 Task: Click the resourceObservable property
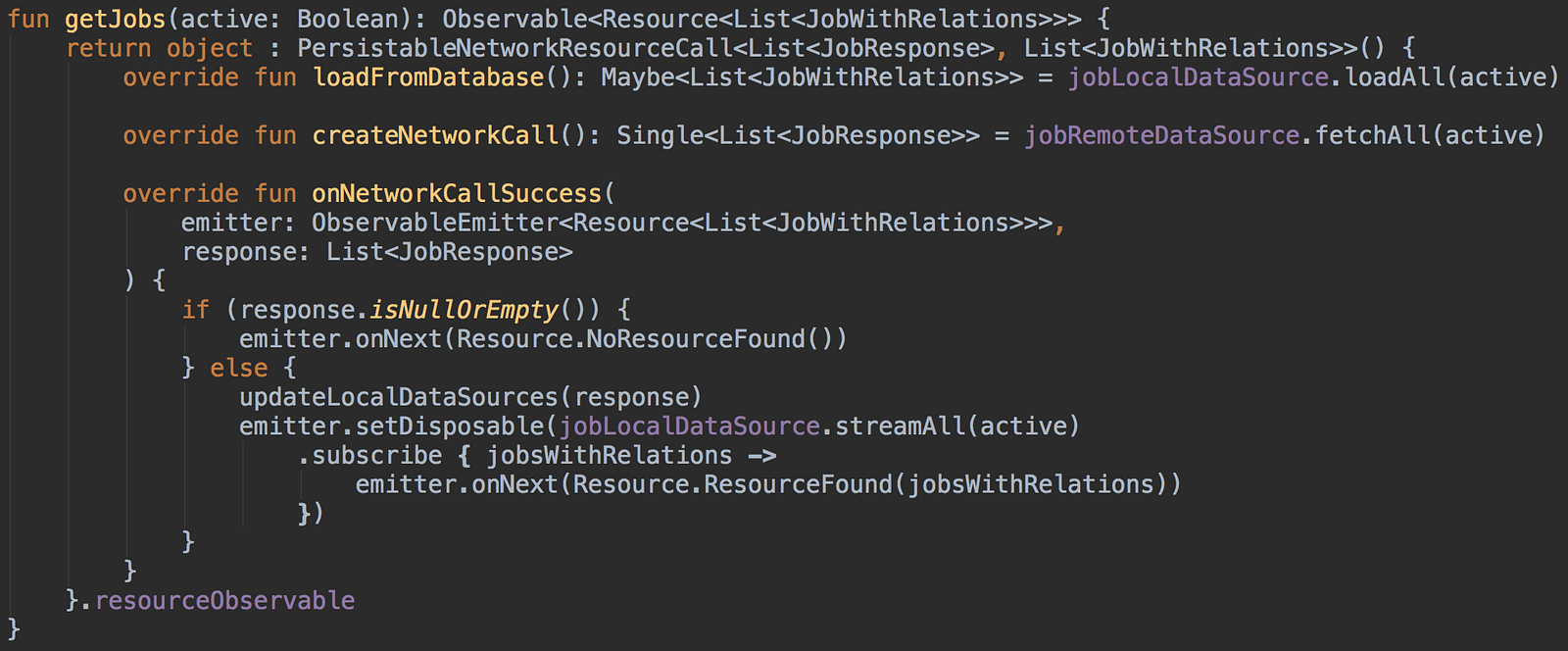pos(224,600)
